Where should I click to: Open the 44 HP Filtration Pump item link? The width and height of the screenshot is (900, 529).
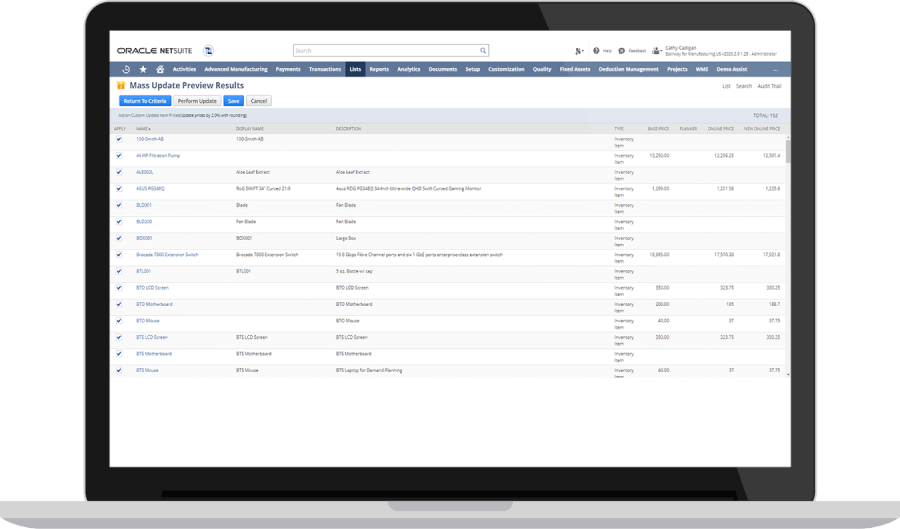tap(158, 155)
